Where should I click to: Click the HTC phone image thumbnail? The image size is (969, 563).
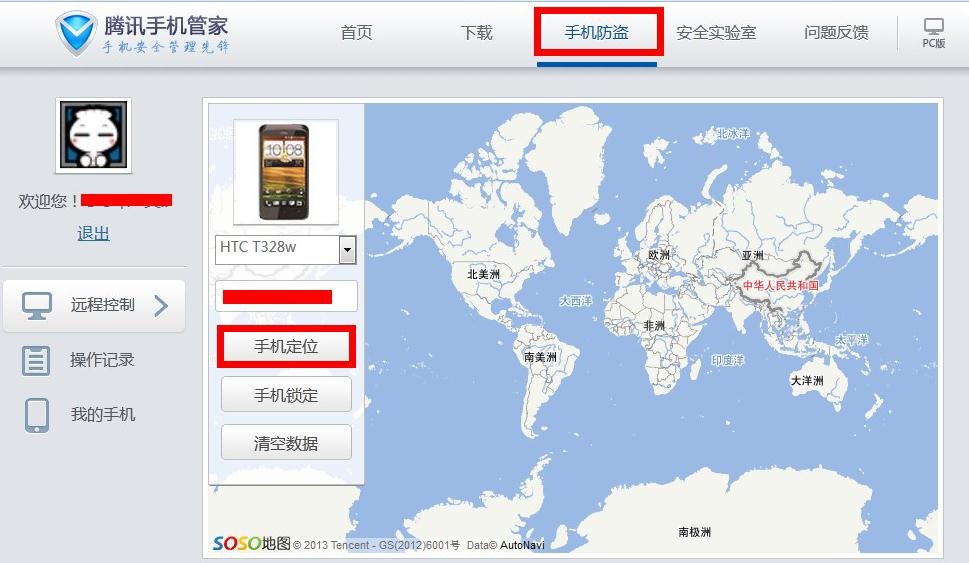tap(285, 172)
